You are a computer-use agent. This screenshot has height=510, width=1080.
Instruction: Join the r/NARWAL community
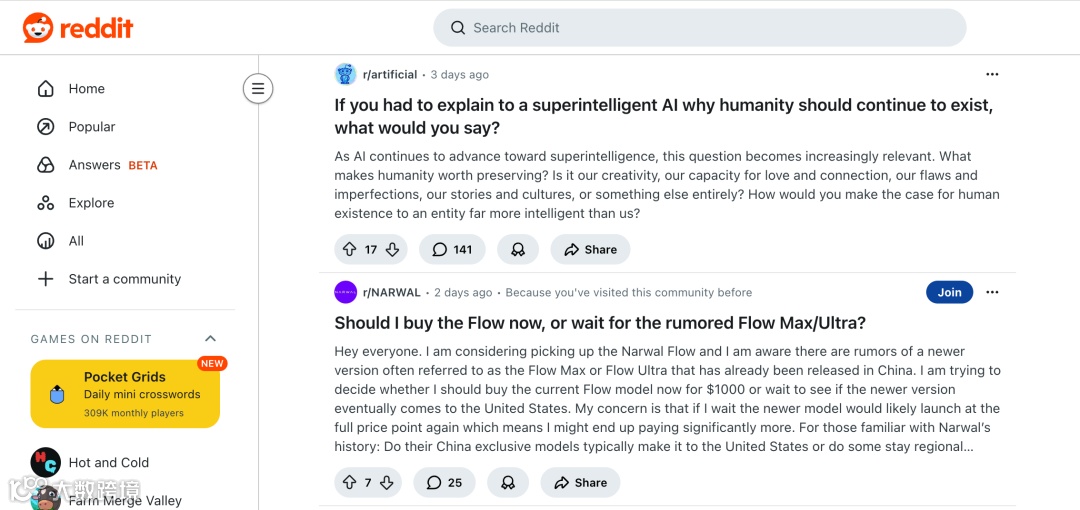tap(949, 292)
